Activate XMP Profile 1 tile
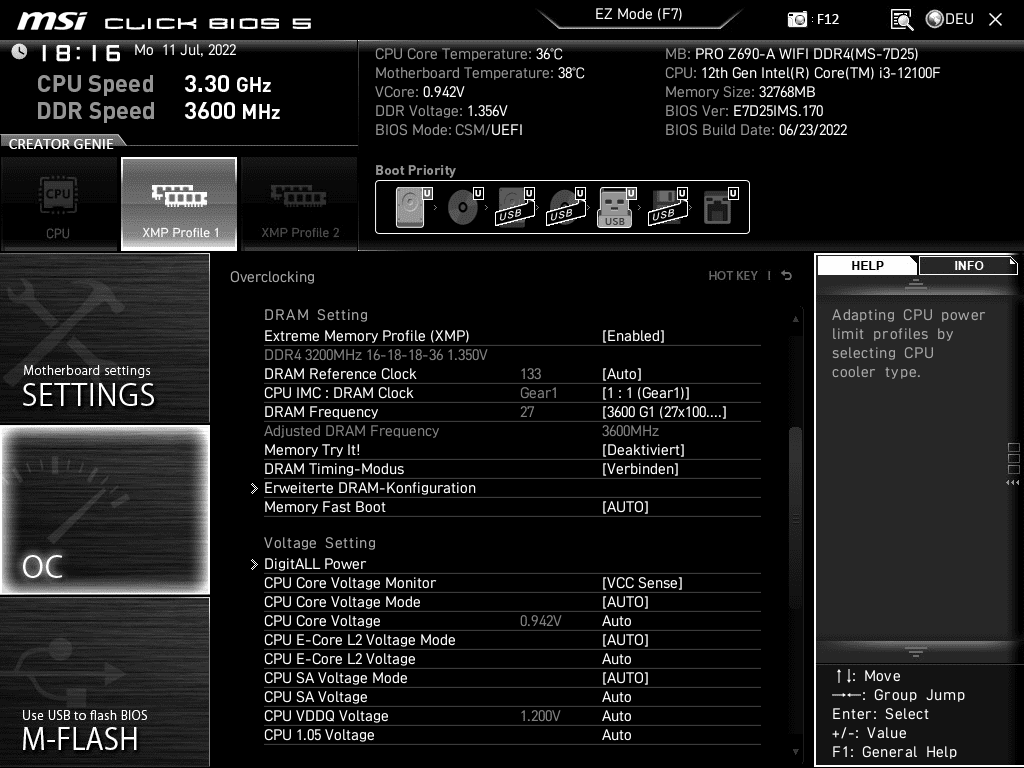The height and width of the screenshot is (768, 1024). click(179, 204)
